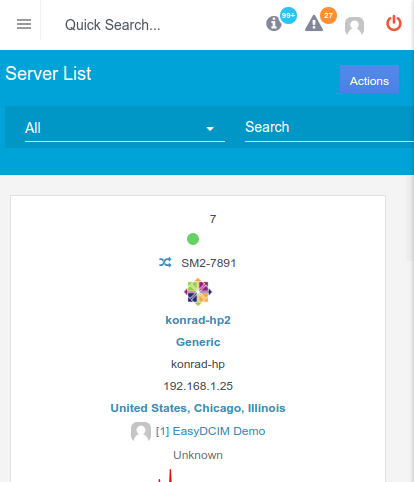414x482 pixels.
Task: Open the [1] EasyDCIM Demo client link
Action: (x=211, y=431)
